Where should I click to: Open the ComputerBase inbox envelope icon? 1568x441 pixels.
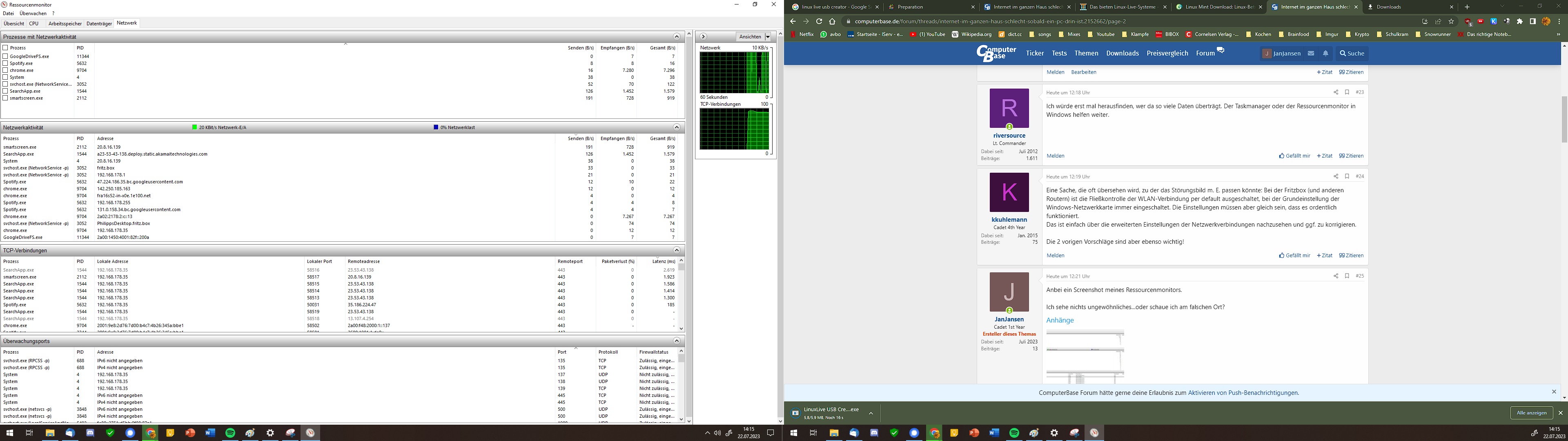[1310, 53]
